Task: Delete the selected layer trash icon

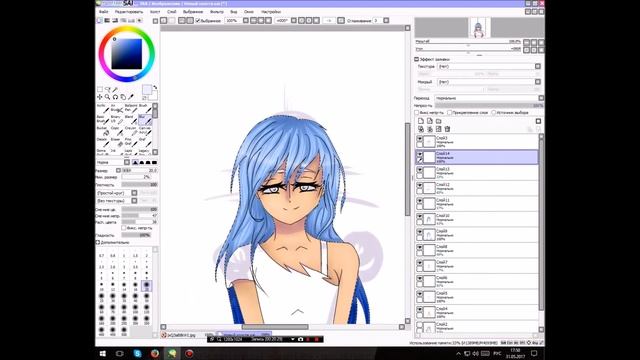Action: [x=447, y=129]
